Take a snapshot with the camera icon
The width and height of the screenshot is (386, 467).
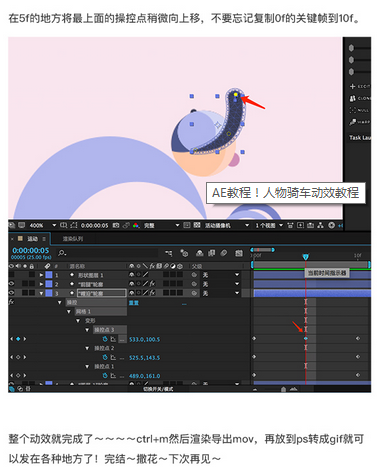116,225
